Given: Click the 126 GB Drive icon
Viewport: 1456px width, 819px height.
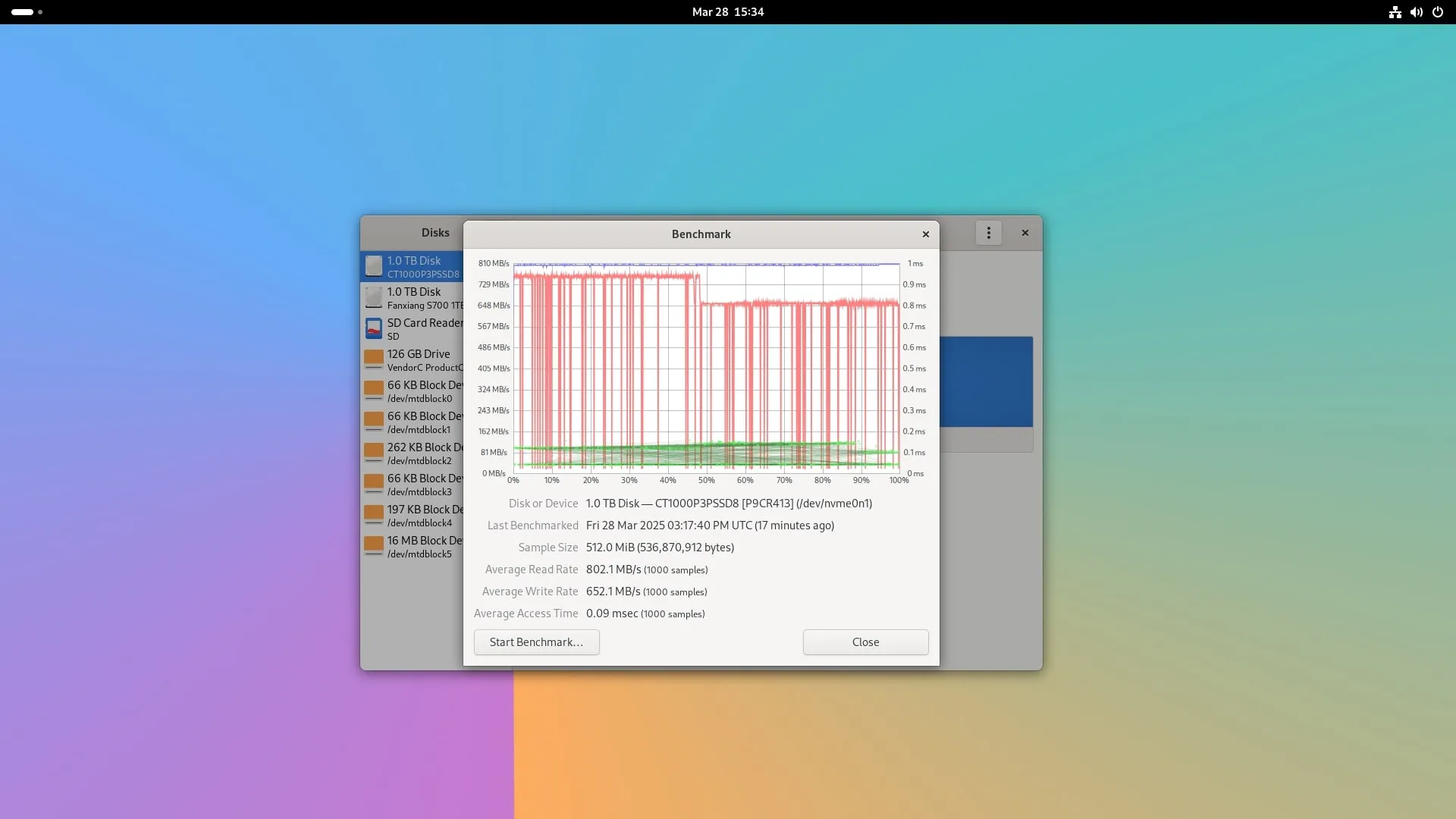Looking at the screenshot, I should pyautogui.click(x=373, y=359).
